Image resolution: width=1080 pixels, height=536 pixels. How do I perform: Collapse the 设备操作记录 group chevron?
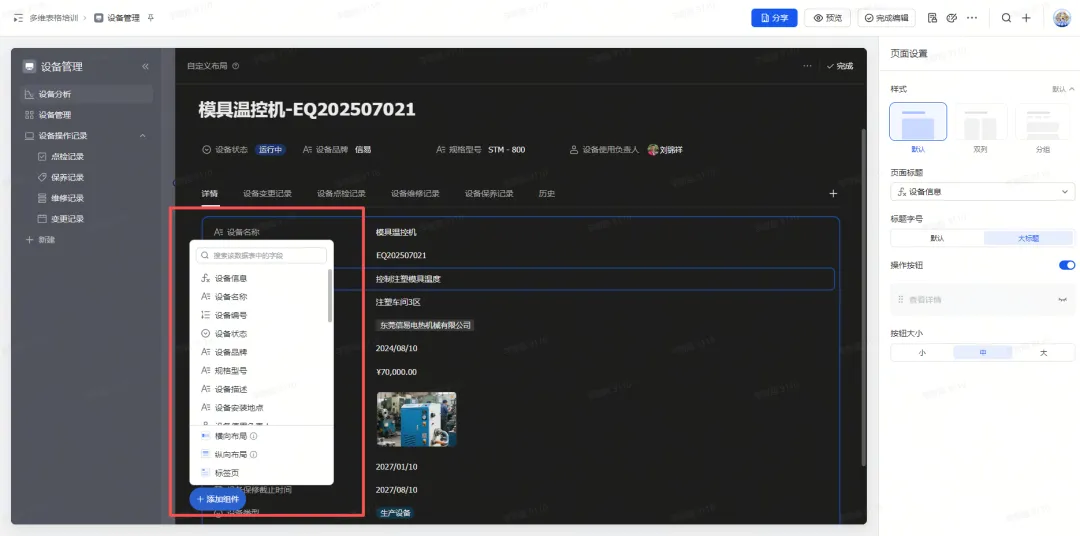click(143, 136)
